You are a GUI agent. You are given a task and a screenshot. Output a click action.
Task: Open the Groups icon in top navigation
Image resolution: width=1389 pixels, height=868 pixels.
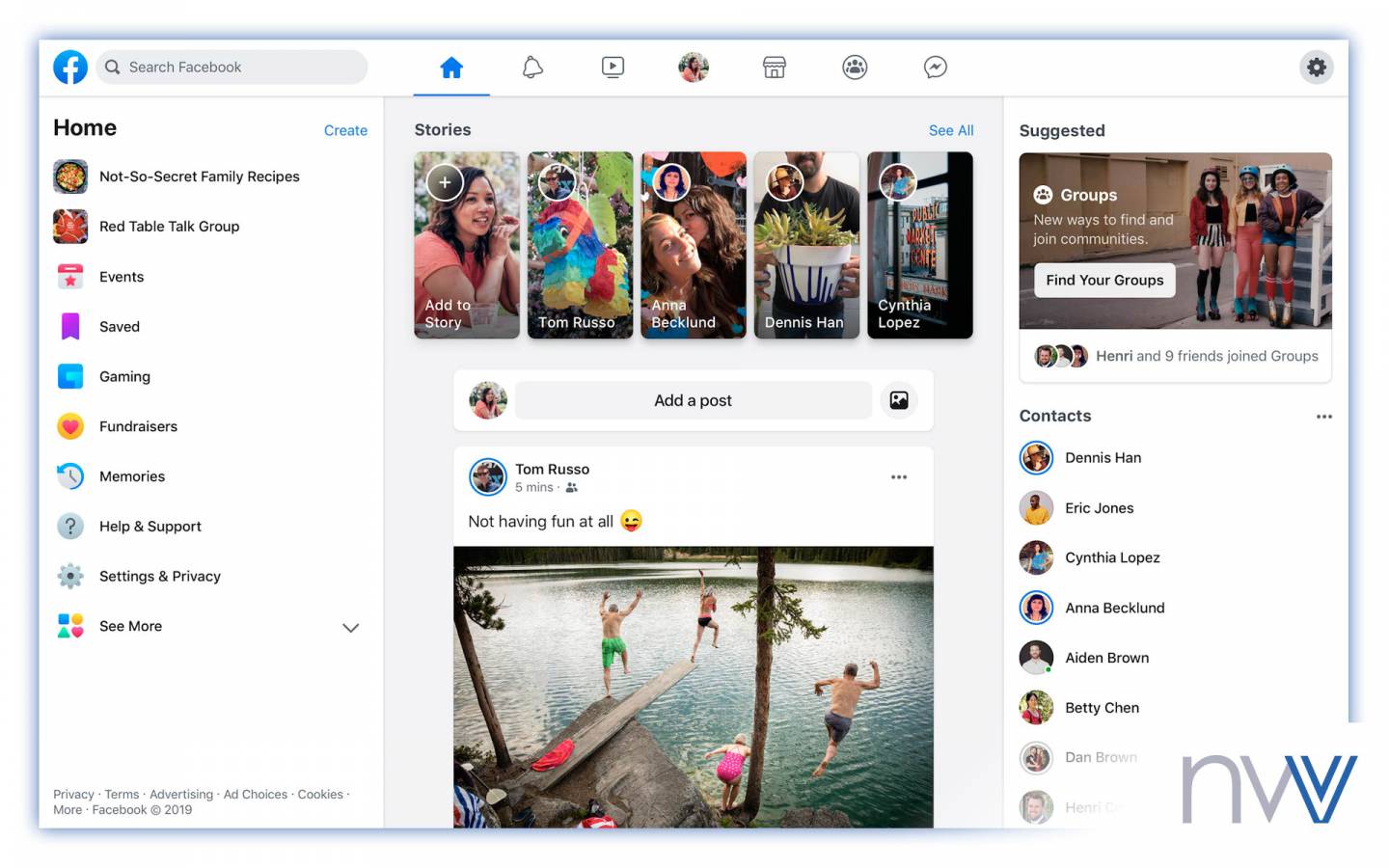pos(855,67)
